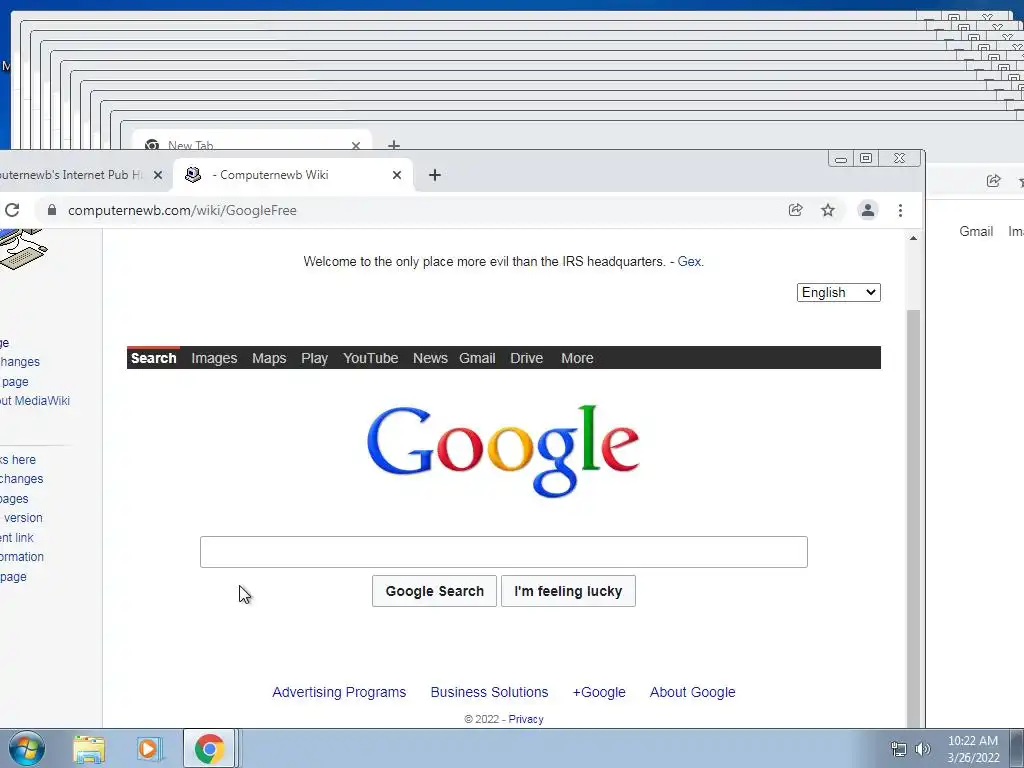
Task: Expand More in the navigation bar
Action: click(x=577, y=358)
